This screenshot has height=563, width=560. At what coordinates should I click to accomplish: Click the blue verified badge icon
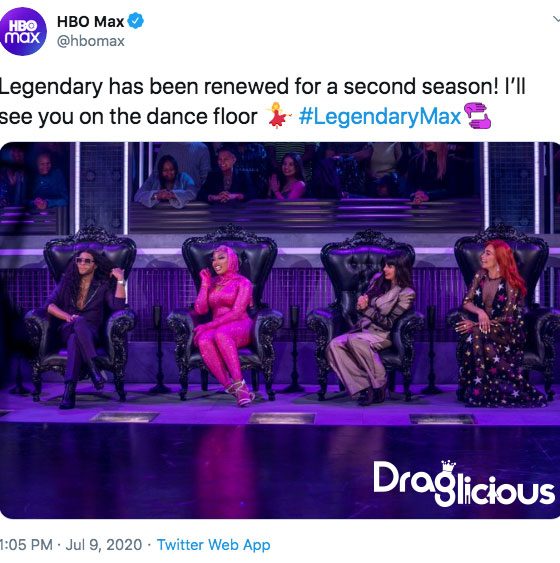pyautogui.click(x=136, y=21)
